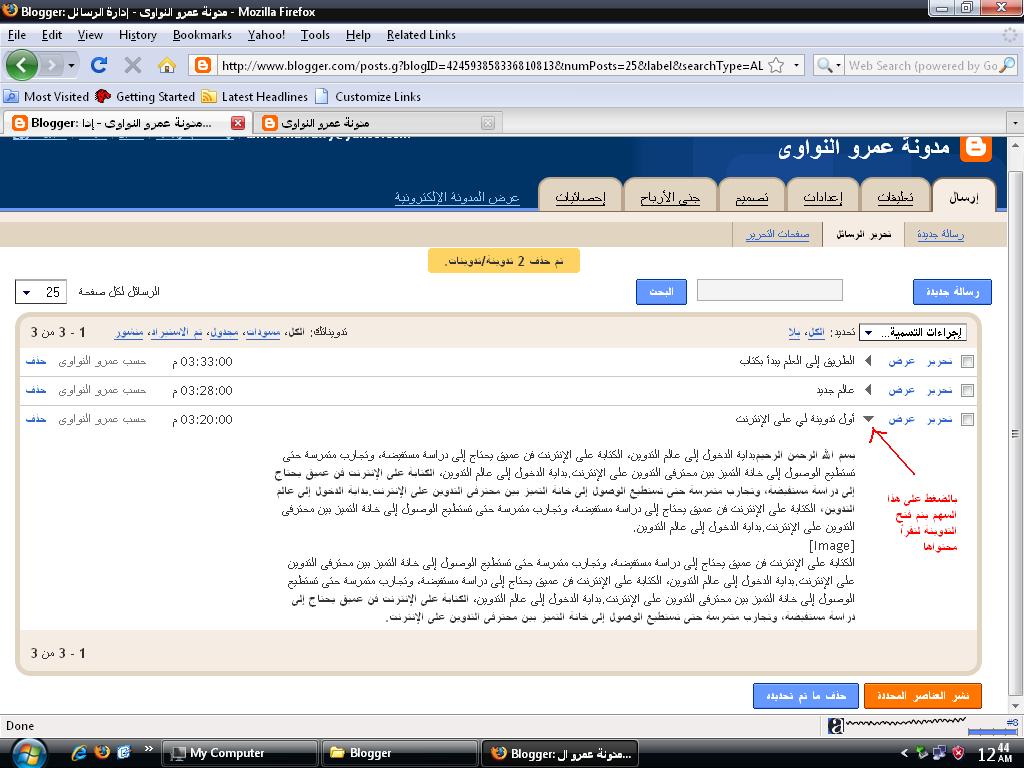1024x768 pixels.
Task: Tick the checkbox for post عالم جديد
Action: click(x=967, y=391)
